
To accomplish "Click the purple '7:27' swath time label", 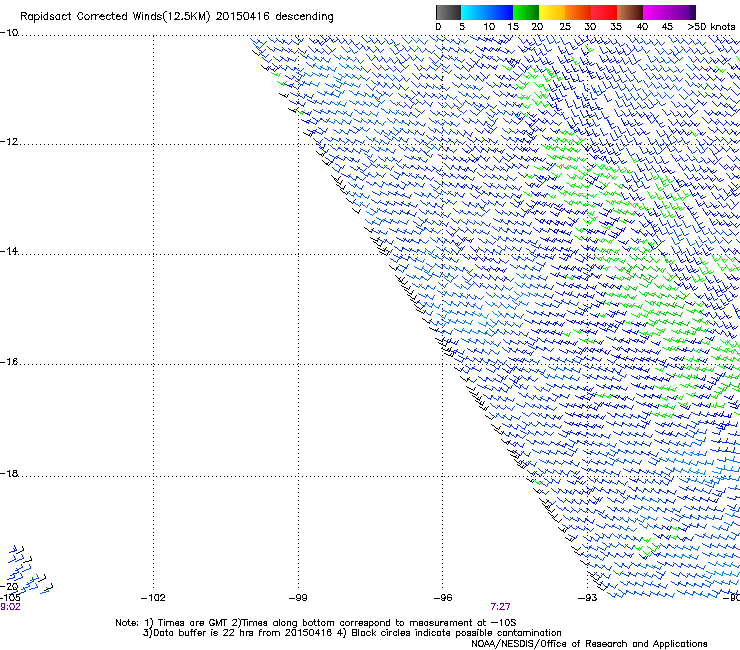I will click(x=500, y=607).
